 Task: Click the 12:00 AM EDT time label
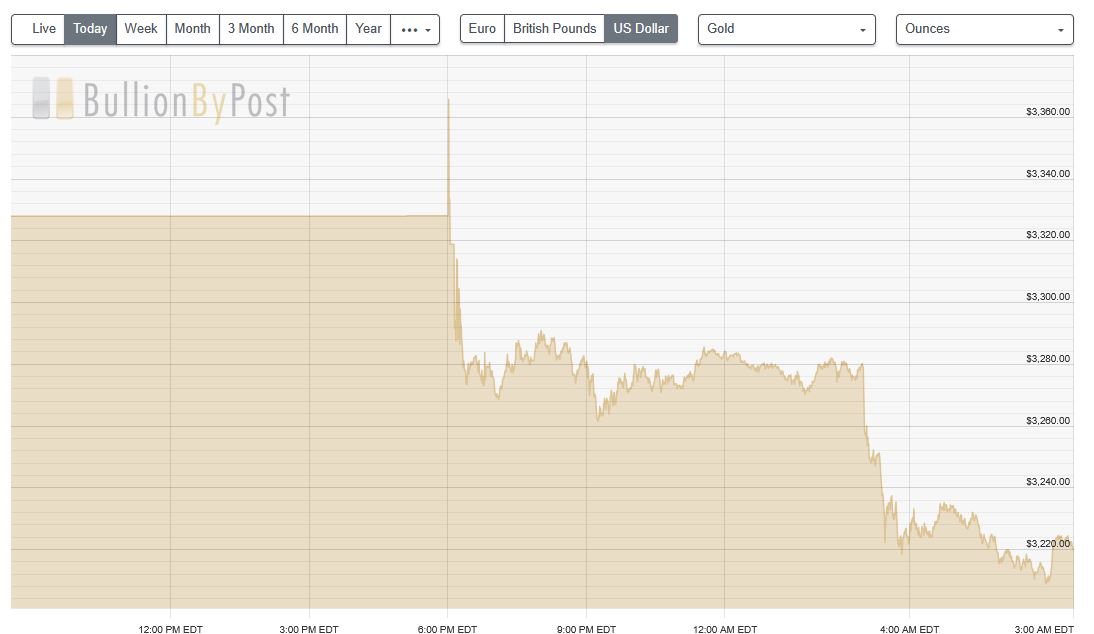[x=725, y=629]
